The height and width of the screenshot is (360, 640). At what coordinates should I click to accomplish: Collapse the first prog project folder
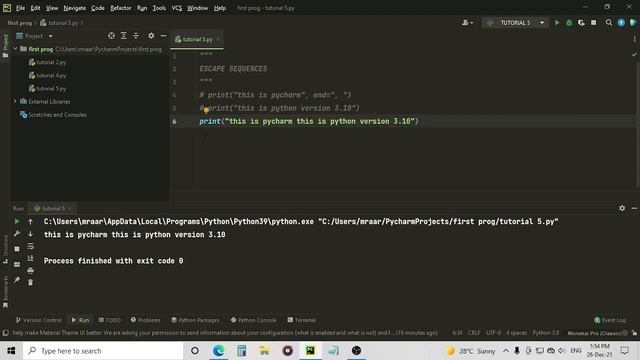coord(15,49)
